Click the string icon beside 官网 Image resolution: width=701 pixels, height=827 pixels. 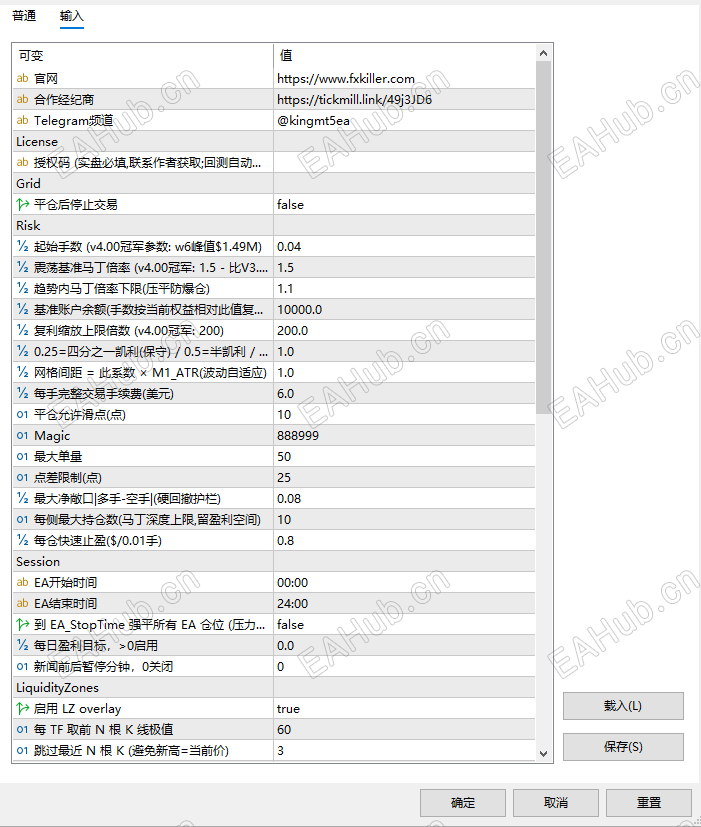click(22, 79)
